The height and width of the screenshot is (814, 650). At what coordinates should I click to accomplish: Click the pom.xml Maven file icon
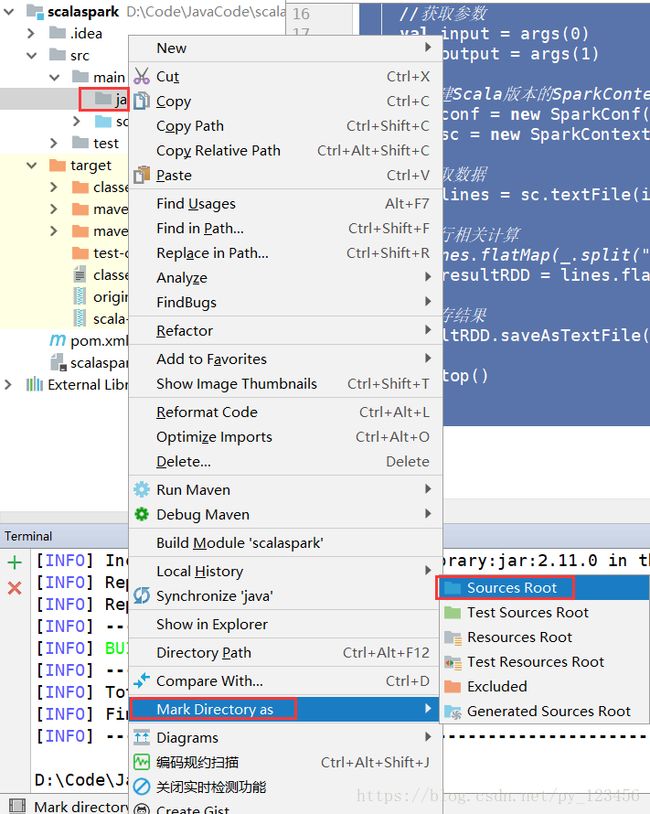58,340
